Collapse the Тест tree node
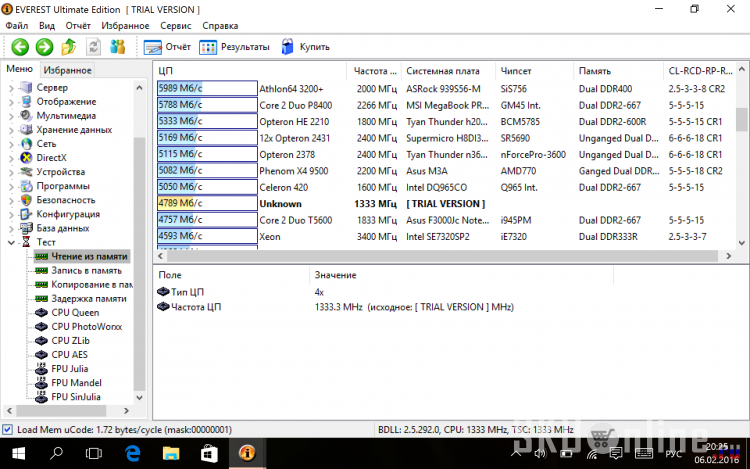The height and width of the screenshot is (469, 750). point(11,242)
